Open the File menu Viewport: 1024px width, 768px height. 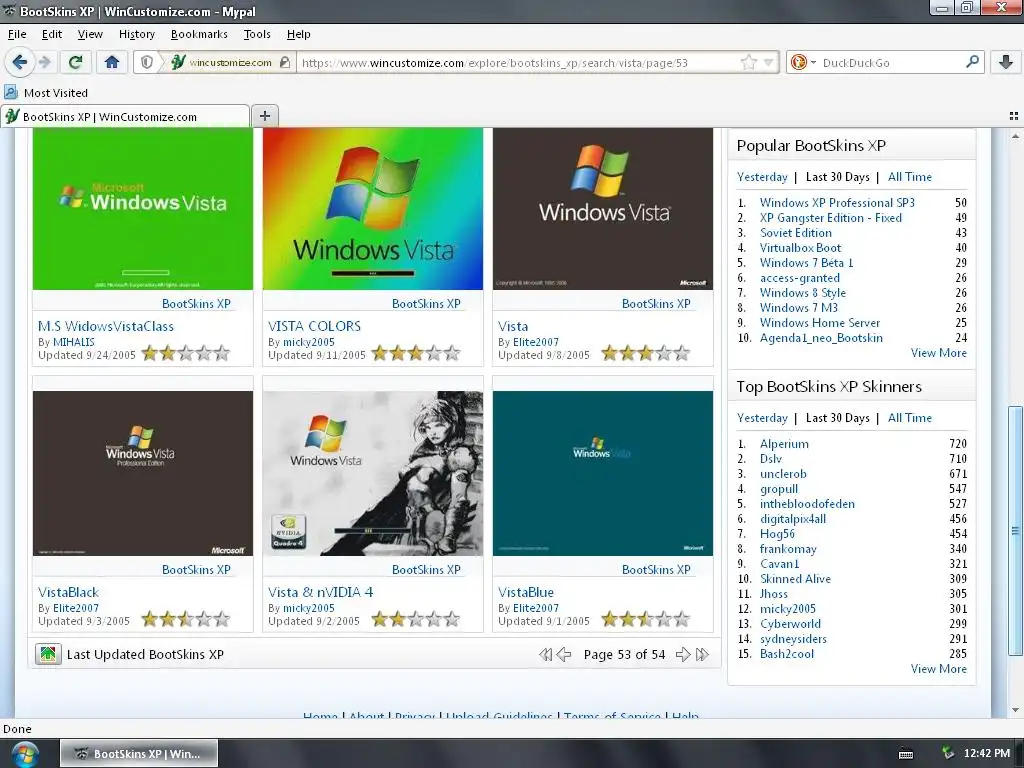pyautogui.click(x=17, y=34)
